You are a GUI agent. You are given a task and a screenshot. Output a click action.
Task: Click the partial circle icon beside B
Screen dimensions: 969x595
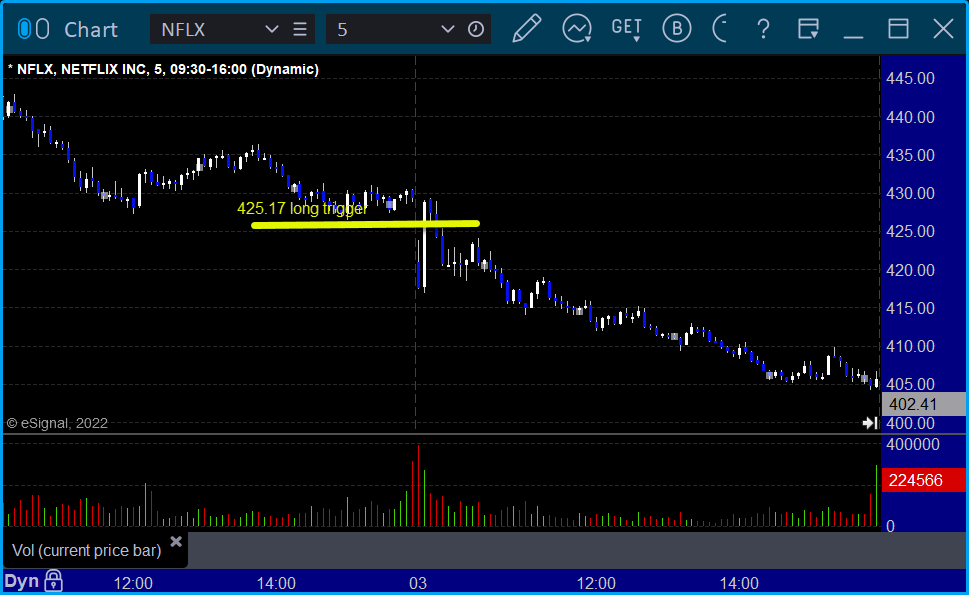coord(720,28)
